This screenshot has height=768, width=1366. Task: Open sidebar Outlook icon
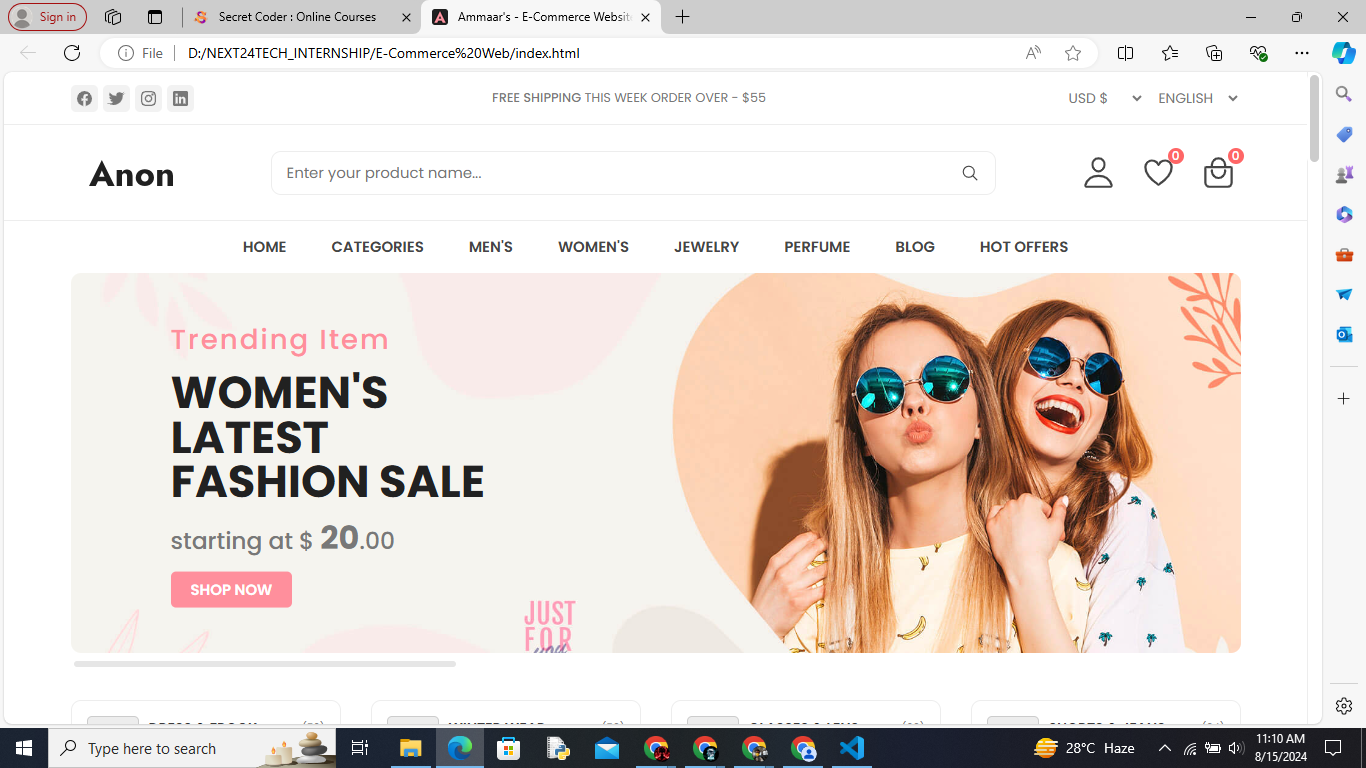(x=1344, y=334)
